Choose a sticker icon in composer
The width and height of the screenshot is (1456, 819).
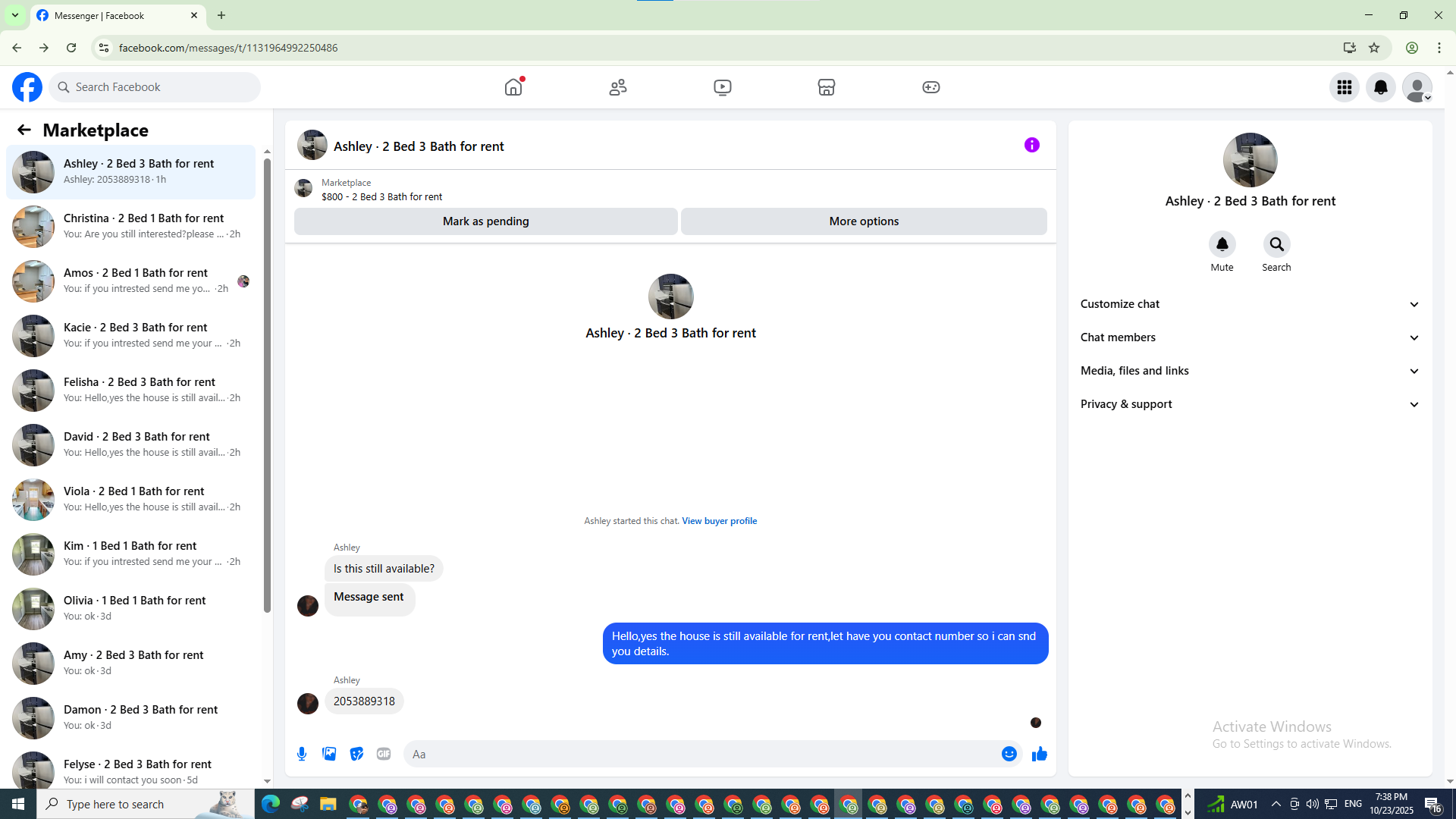pyautogui.click(x=356, y=754)
